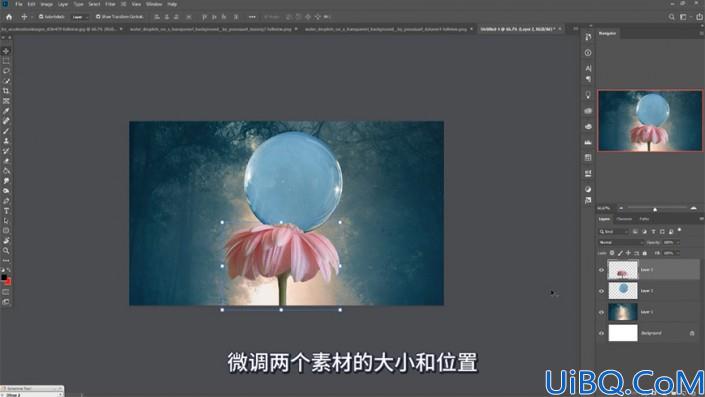The height and width of the screenshot is (397, 705).
Task: Open the Window menu
Action: (154, 4)
